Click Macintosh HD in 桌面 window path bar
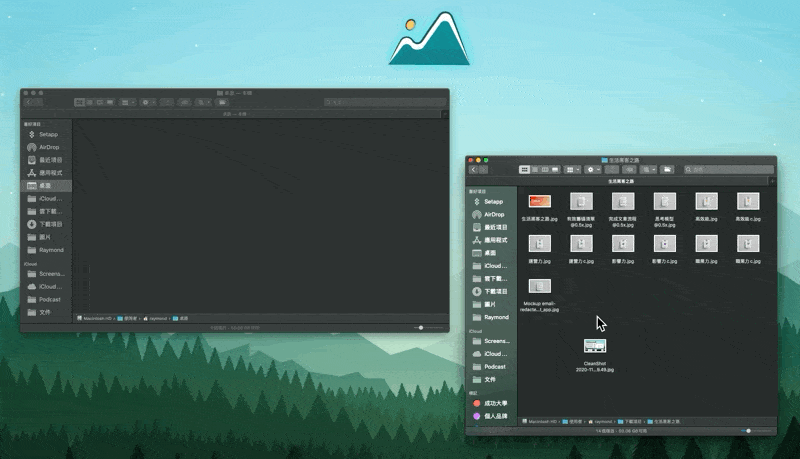This screenshot has width=800, height=459. [x=94, y=318]
